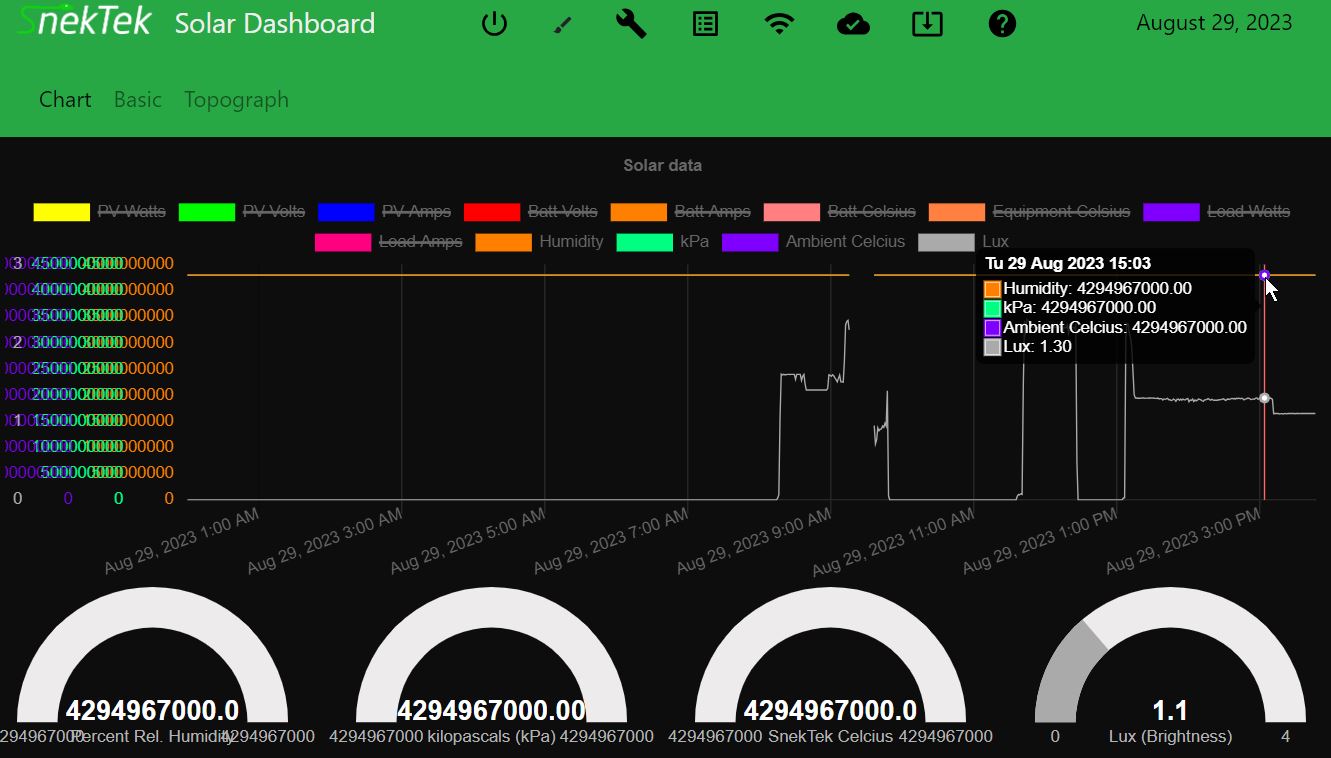Click the Lux Brightness gauge
The width and height of the screenshot is (1331, 758).
click(x=1169, y=670)
